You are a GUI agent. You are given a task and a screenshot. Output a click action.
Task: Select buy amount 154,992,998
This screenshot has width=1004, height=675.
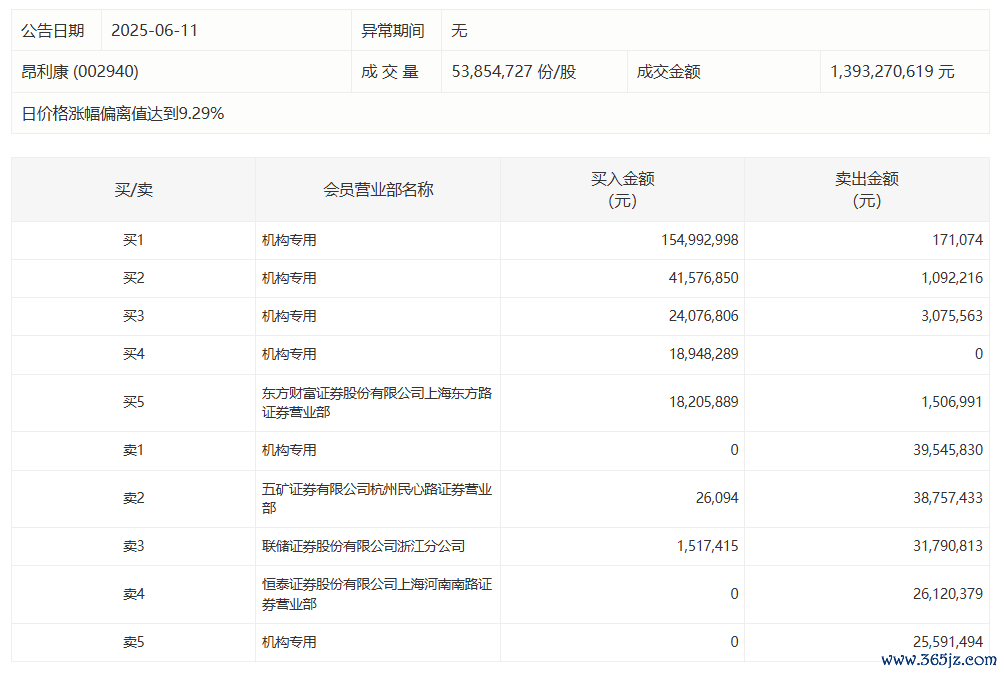tap(699, 240)
